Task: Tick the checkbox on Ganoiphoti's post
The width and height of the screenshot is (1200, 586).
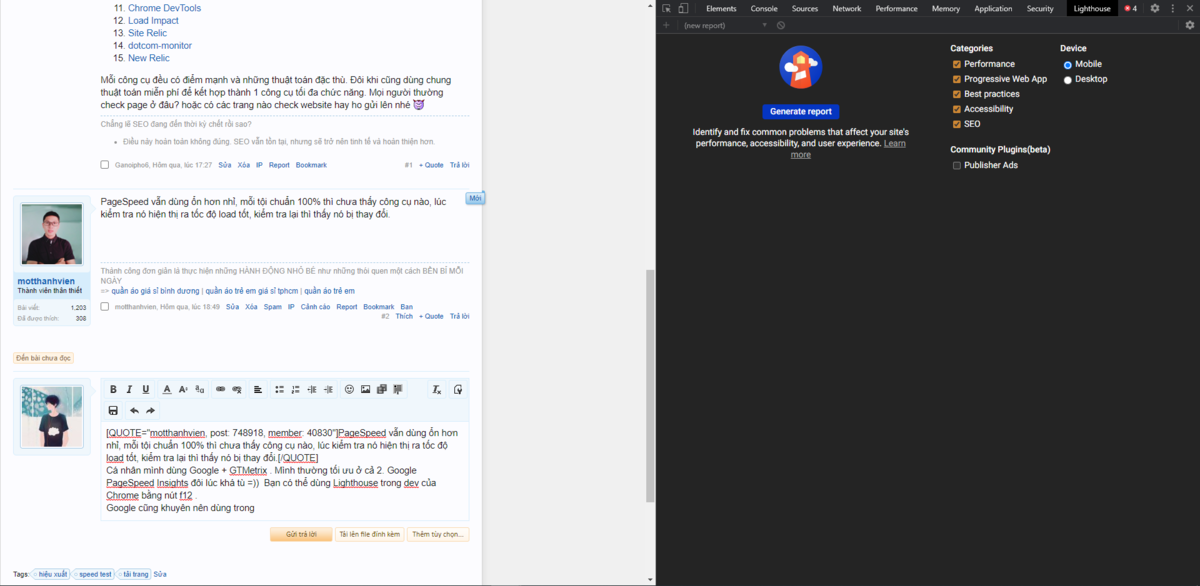Action: click(105, 164)
